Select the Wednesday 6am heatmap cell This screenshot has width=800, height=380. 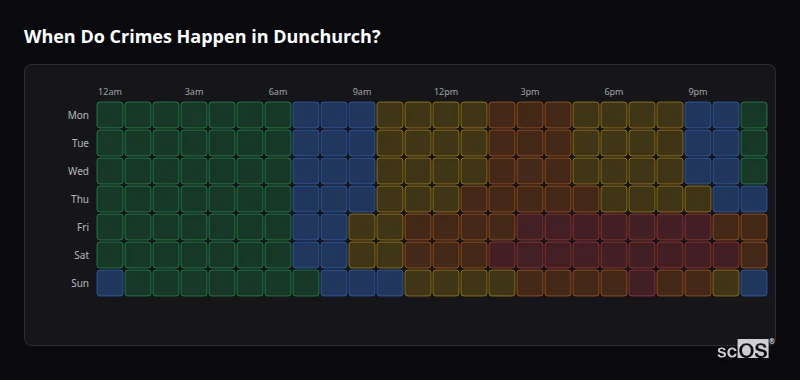tap(278, 171)
